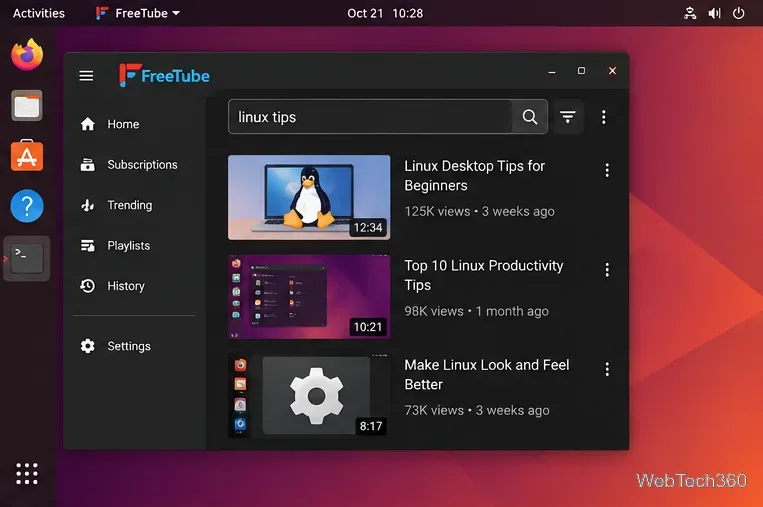Play the purple desktop thumbnail lasting 10:21
Screen dimensions: 763x507
309,297
